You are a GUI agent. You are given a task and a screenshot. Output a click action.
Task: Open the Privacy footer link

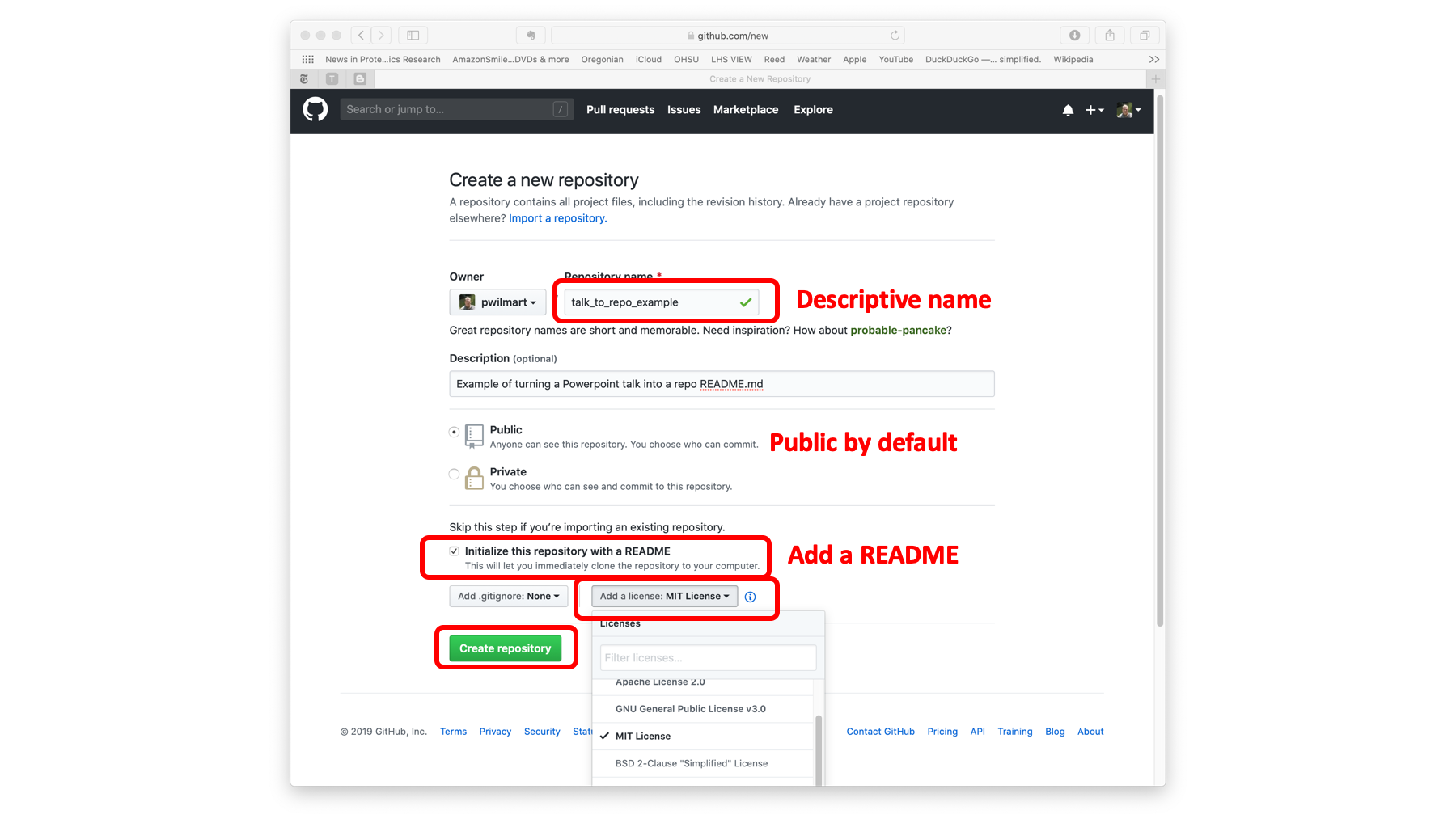[495, 732]
